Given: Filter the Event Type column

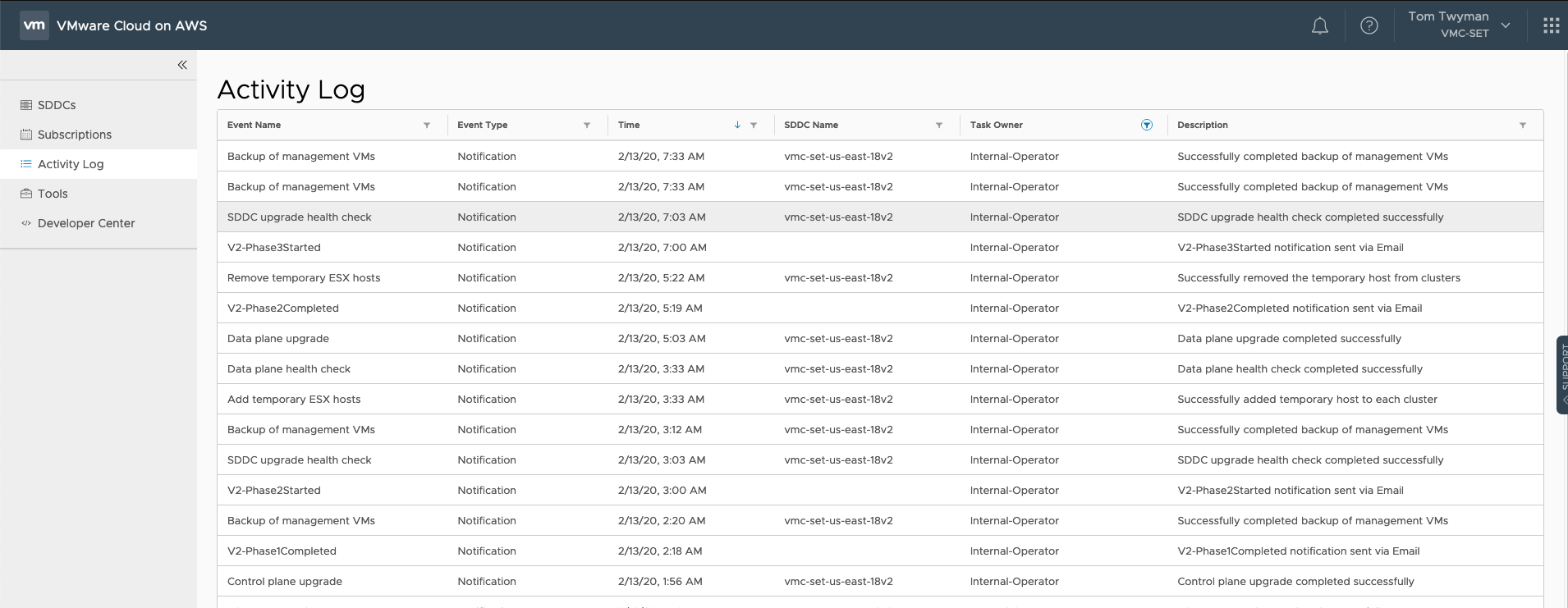Looking at the screenshot, I should pyautogui.click(x=587, y=126).
